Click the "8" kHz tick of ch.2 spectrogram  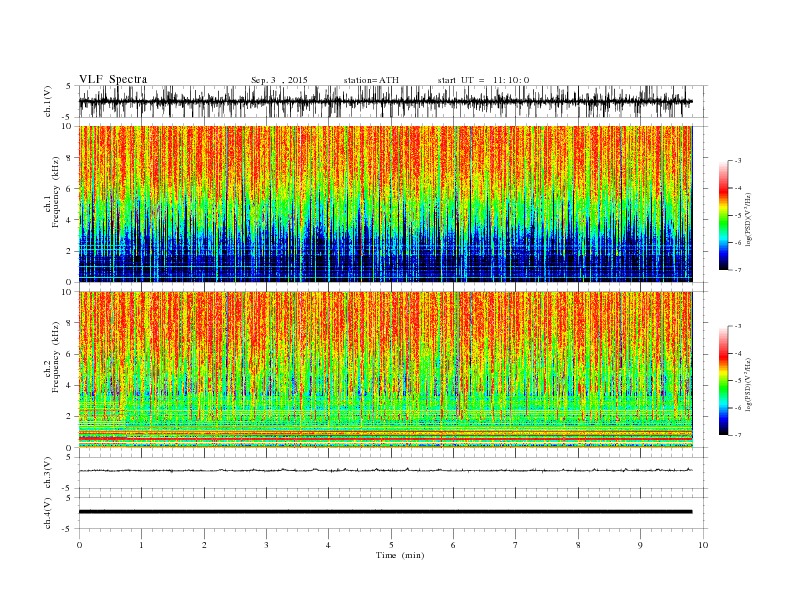pos(69,323)
